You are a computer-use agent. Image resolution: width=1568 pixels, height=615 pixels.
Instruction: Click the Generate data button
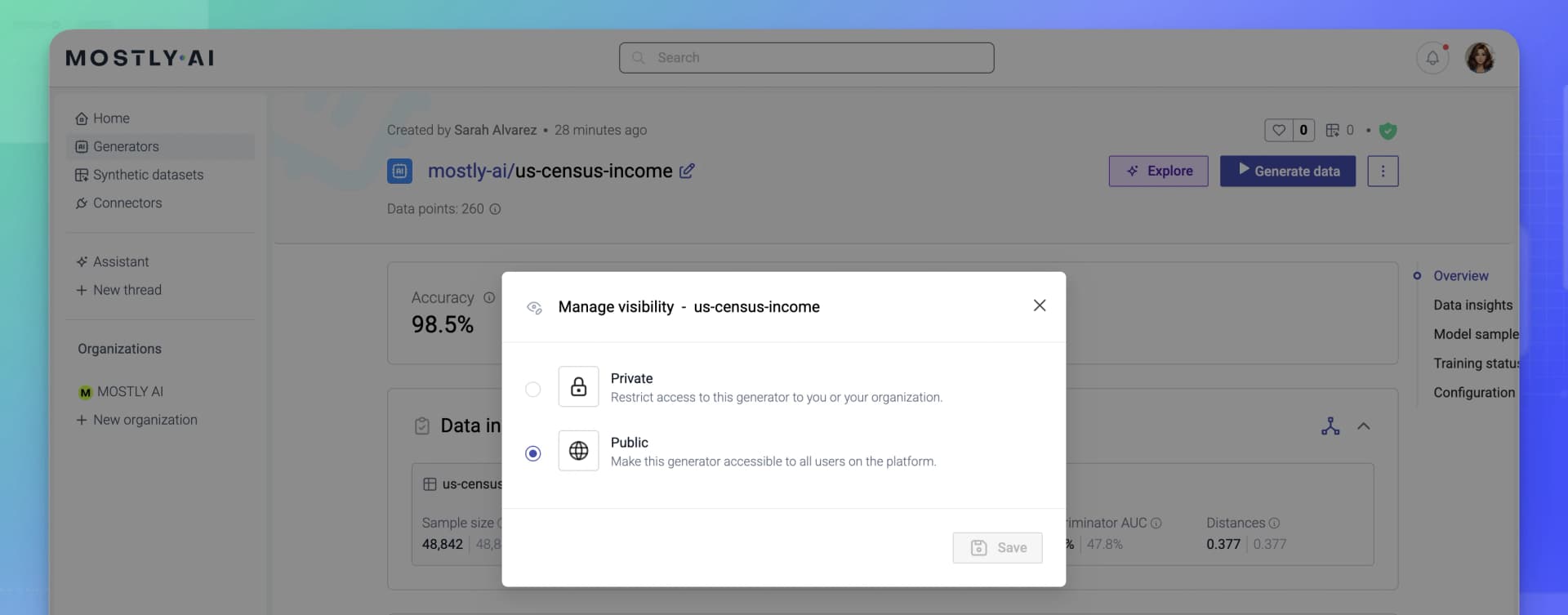1287,172
